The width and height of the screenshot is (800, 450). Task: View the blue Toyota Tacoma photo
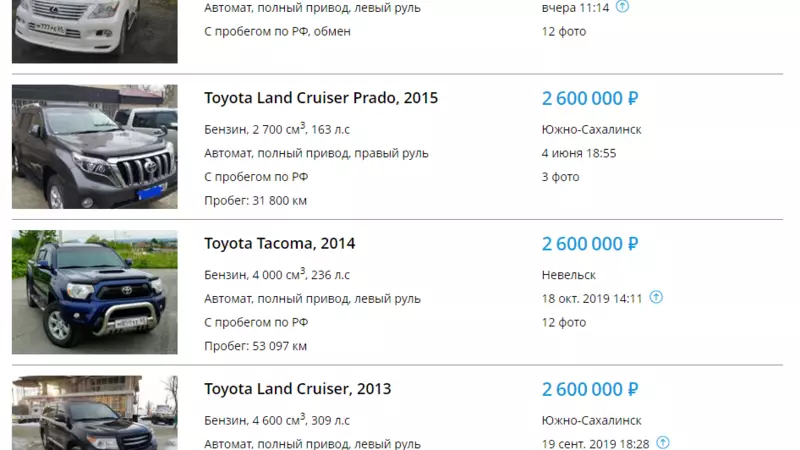click(x=95, y=292)
